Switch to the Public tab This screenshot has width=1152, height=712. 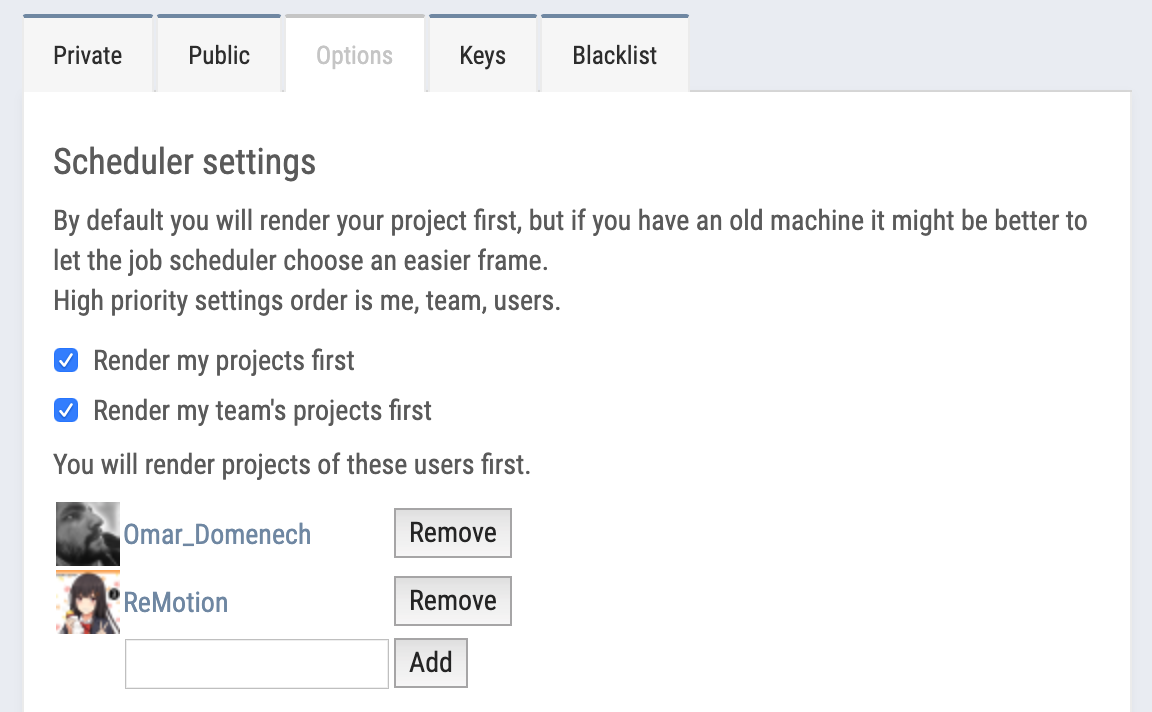coord(219,55)
